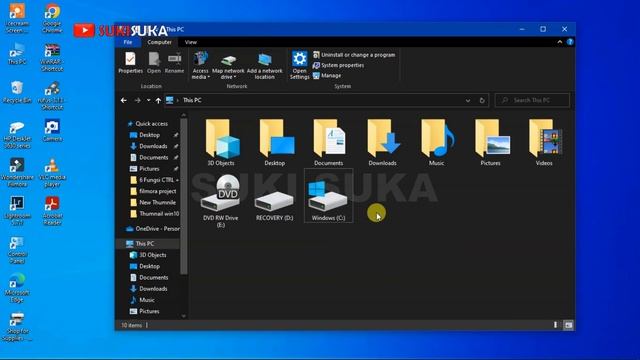Screen dimensions: 640x360
Task: Open Documents under Quick access
Action: pyautogui.click(x=153, y=158)
